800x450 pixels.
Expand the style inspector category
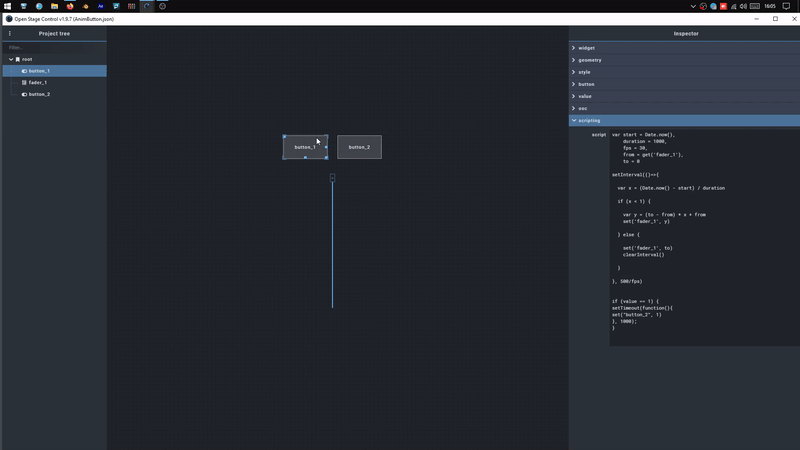684,72
